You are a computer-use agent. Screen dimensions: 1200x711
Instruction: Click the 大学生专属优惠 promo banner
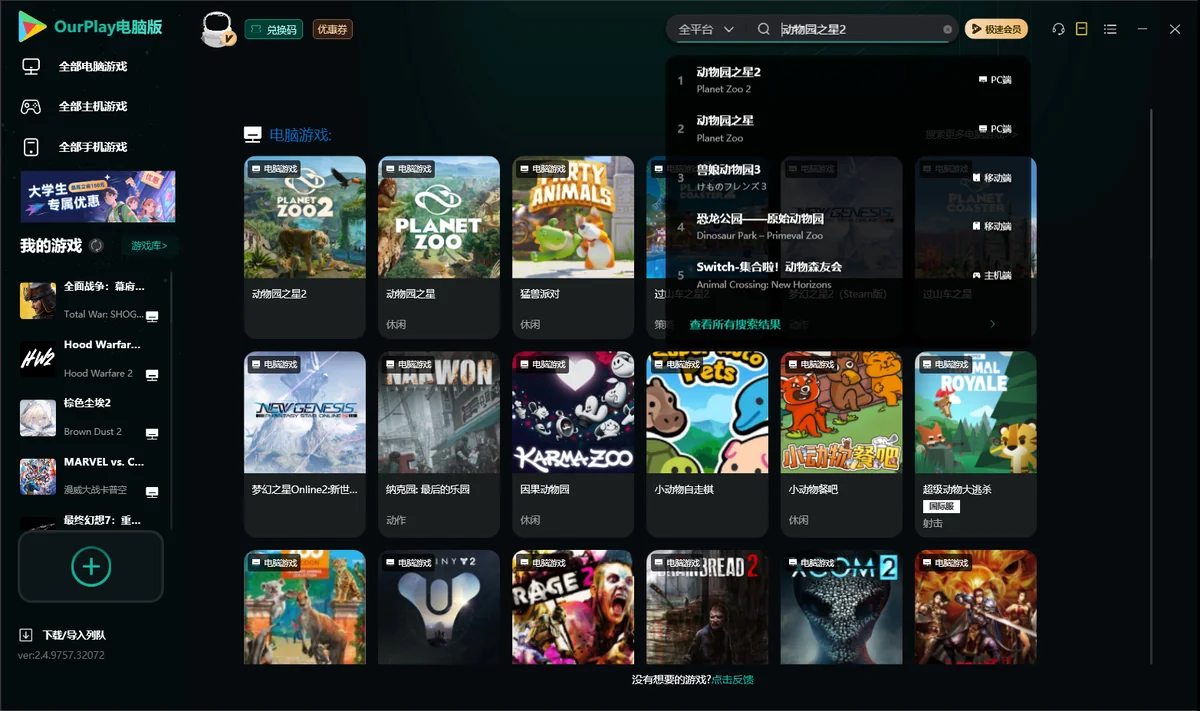pos(98,196)
